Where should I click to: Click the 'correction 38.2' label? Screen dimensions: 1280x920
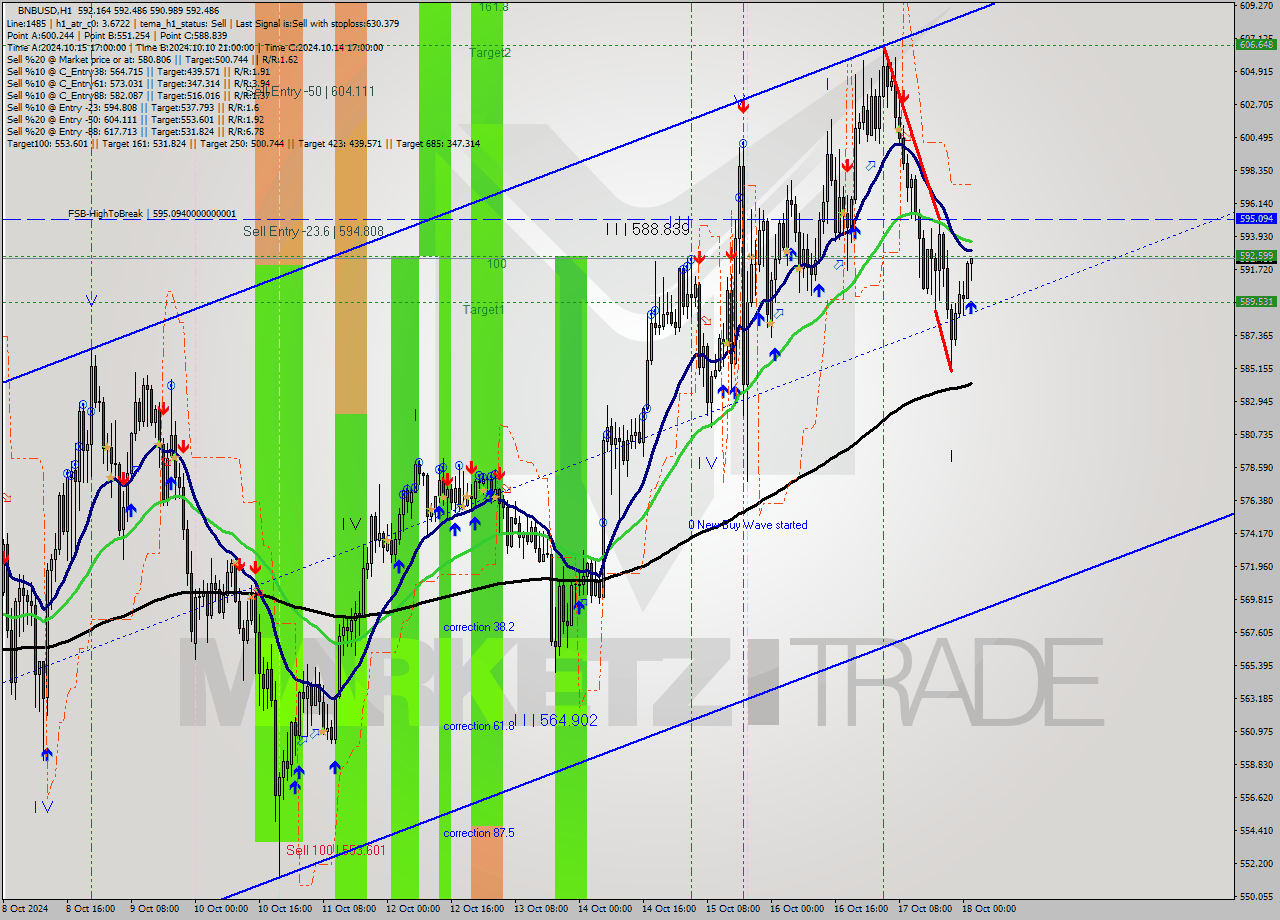tap(479, 627)
